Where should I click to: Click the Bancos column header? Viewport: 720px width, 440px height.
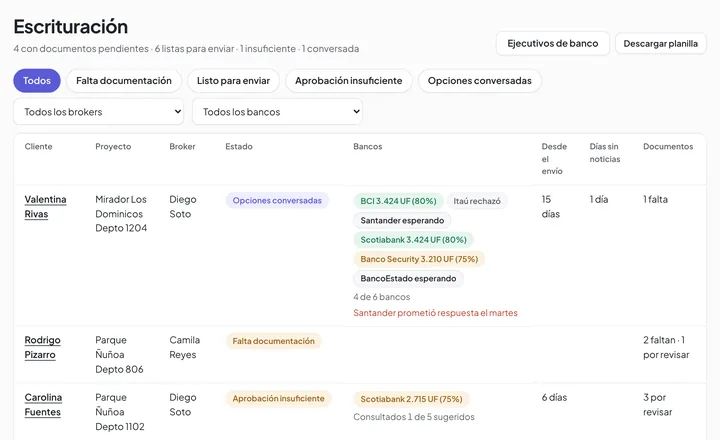(367, 147)
